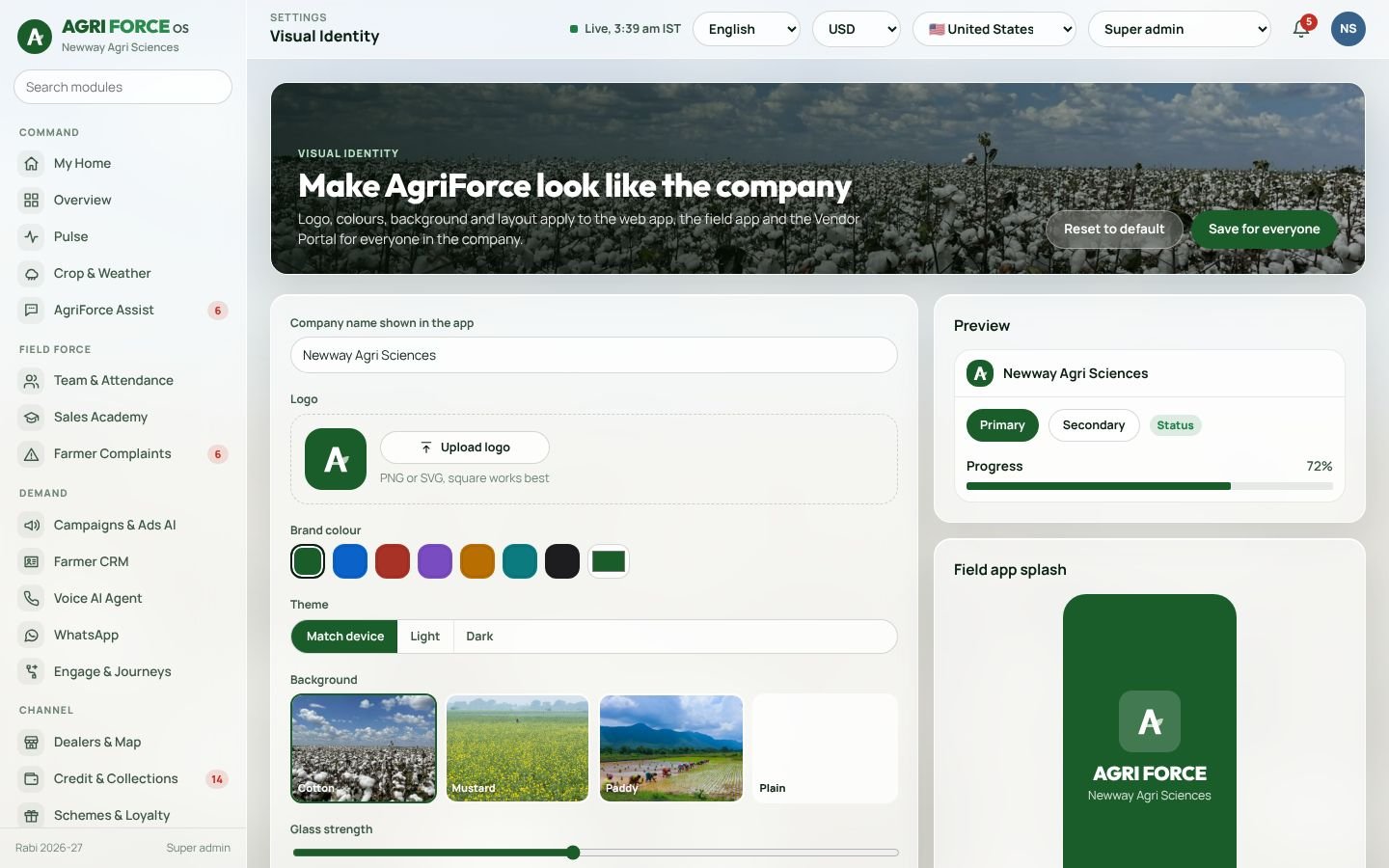Screen dimensions: 1389x868
Task: Click the Schemes & Loyalty gift icon
Action: [x=32, y=816]
